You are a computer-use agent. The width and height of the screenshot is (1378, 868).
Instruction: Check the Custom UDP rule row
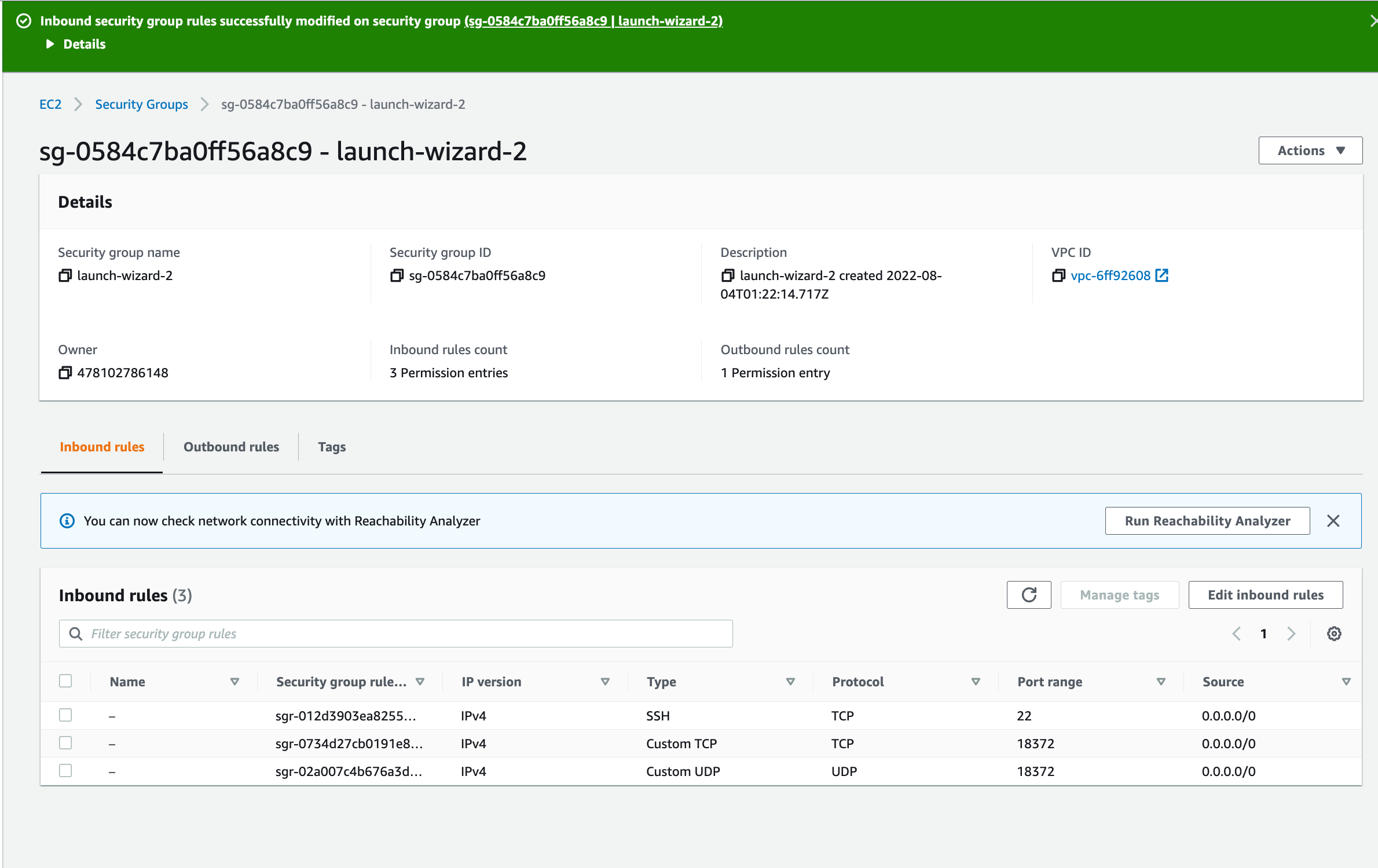point(65,771)
